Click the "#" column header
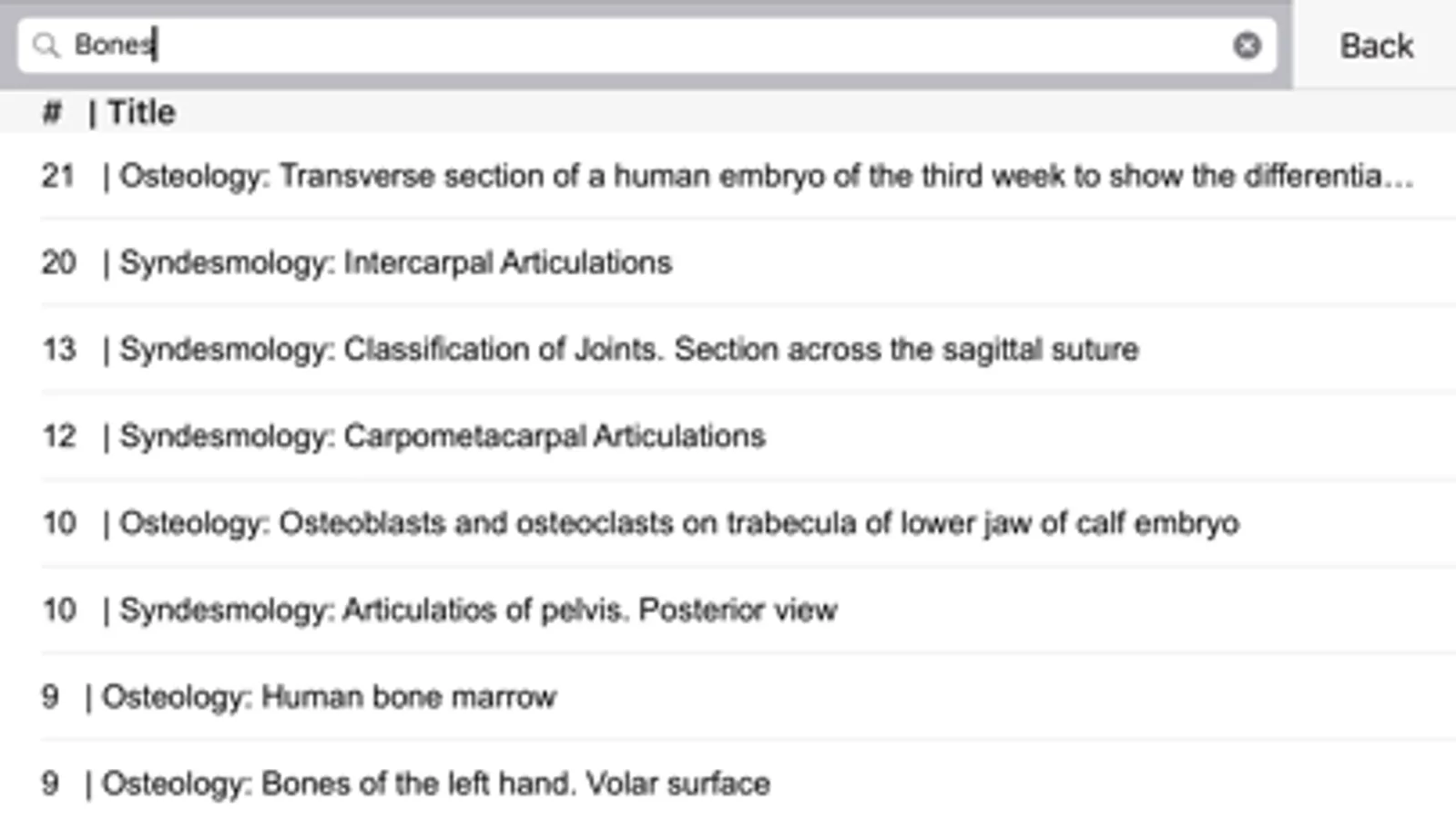 click(52, 112)
